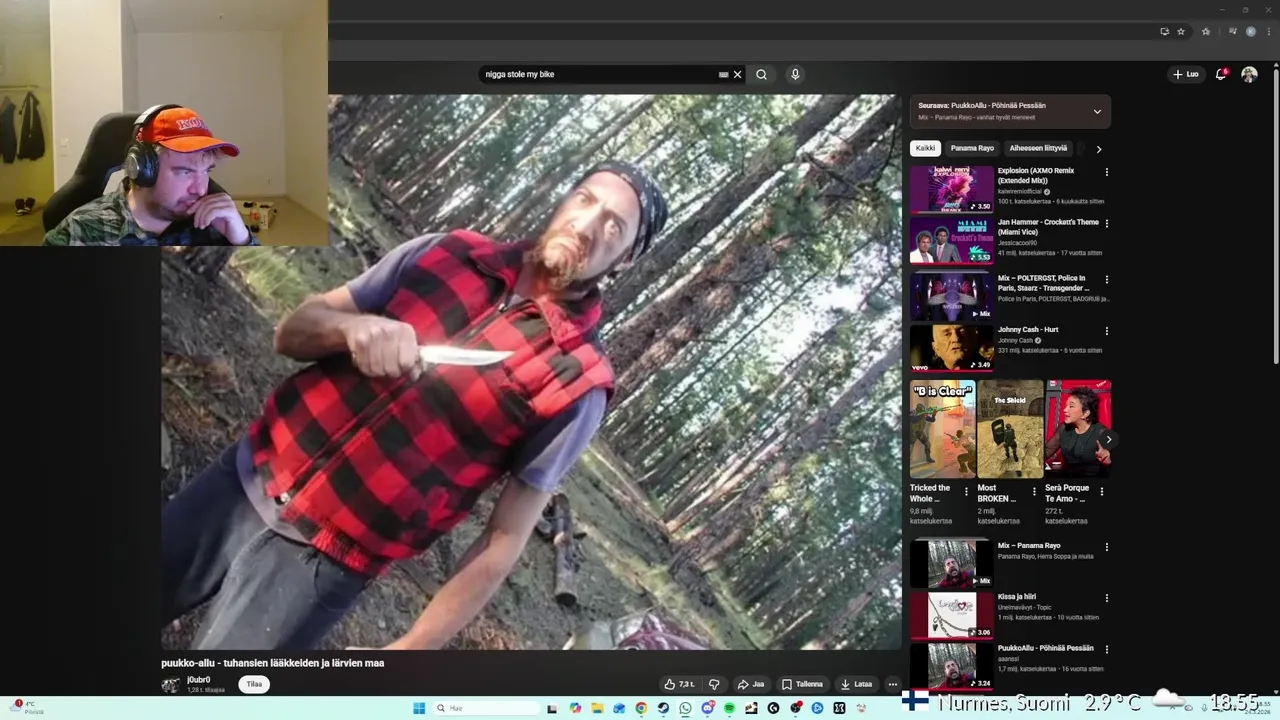The width and height of the screenshot is (1280, 720).
Task: Click inside the YouTube search field
Action: [598, 74]
